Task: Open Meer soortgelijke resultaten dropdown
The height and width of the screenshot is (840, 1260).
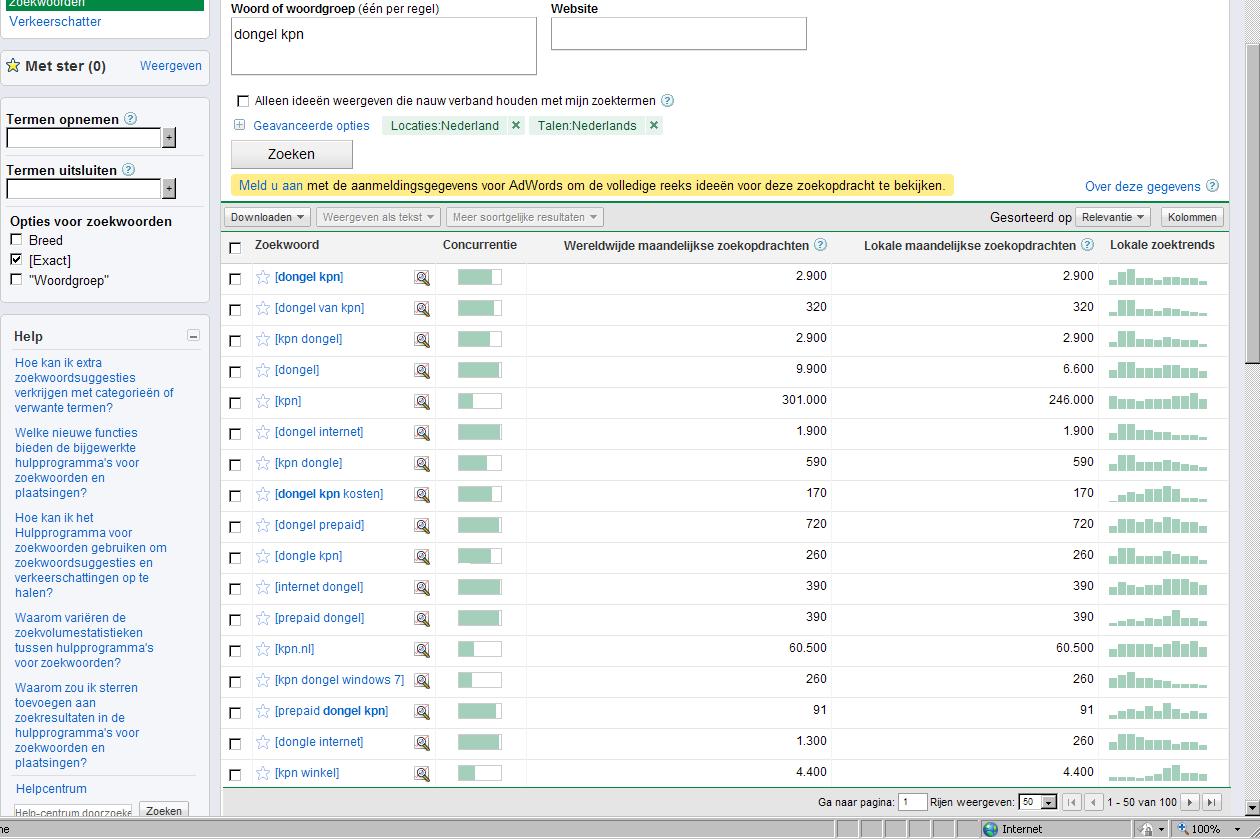Action: point(524,217)
